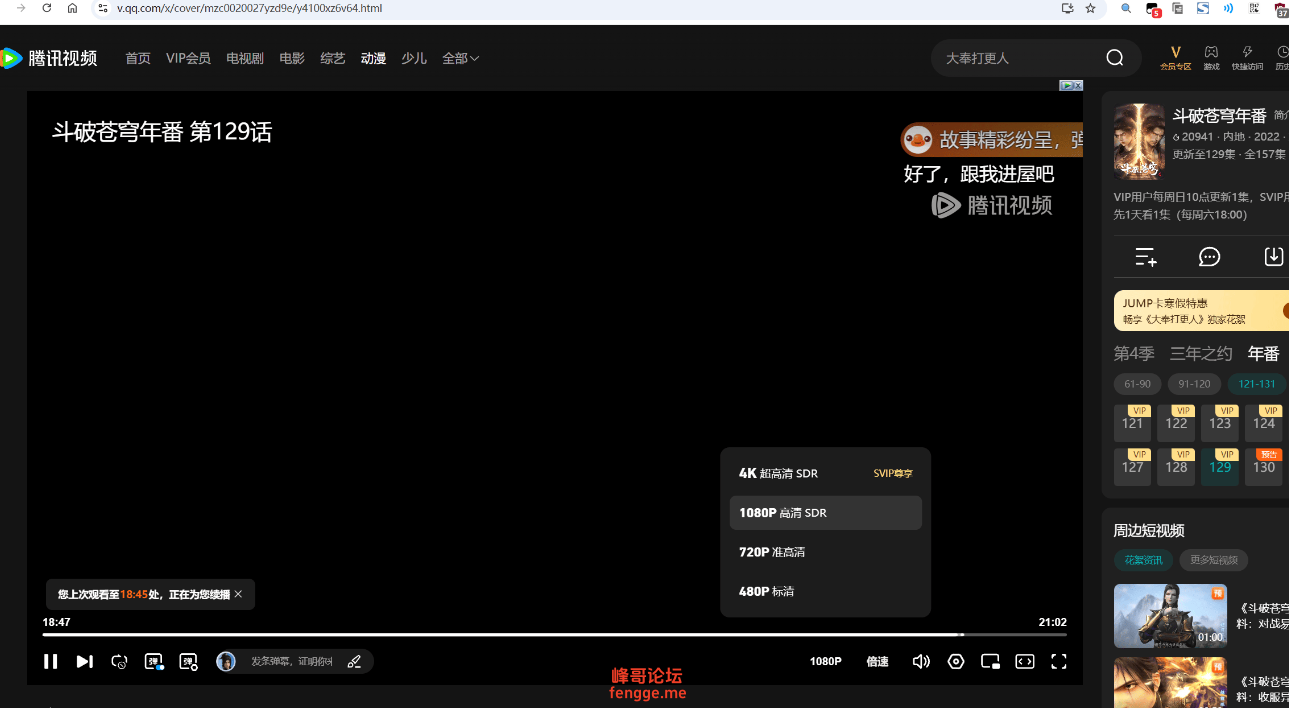The image size is (1289, 708).
Task: Go to 首页 home tab
Action: [138, 58]
